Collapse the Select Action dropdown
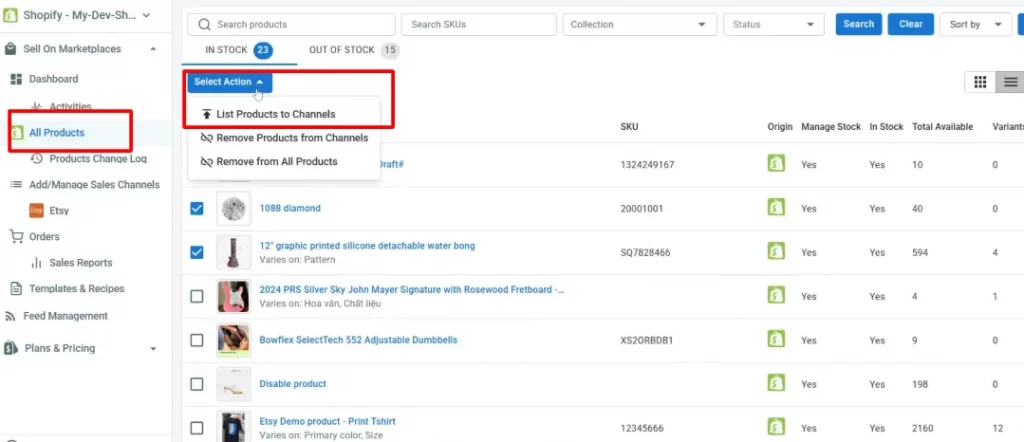Image resolution: width=1024 pixels, height=442 pixels. pyautogui.click(x=229, y=82)
